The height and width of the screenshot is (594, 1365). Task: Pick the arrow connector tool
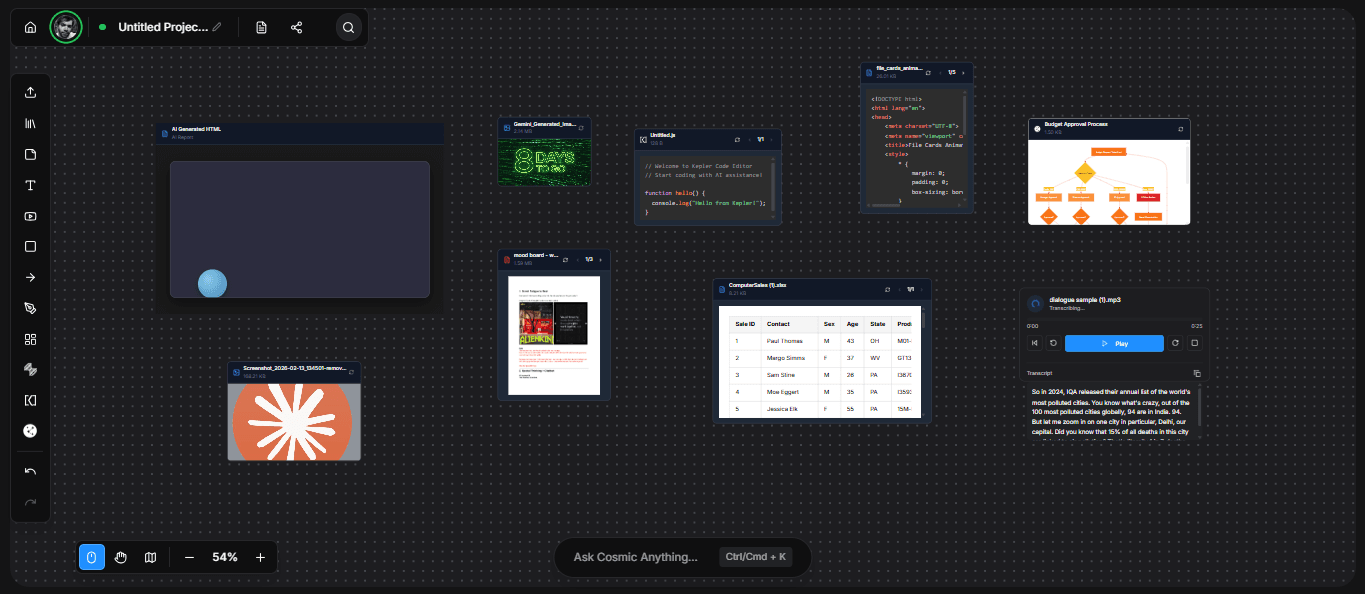point(30,277)
